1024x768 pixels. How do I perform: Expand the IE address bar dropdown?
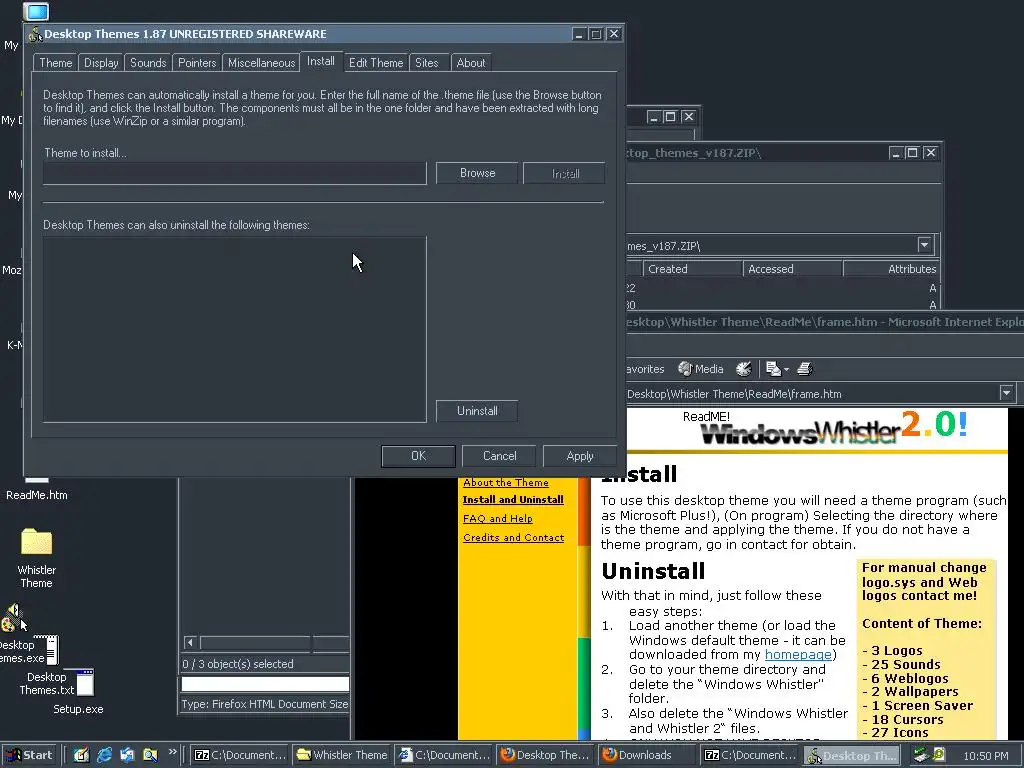(x=1006, y=393)
